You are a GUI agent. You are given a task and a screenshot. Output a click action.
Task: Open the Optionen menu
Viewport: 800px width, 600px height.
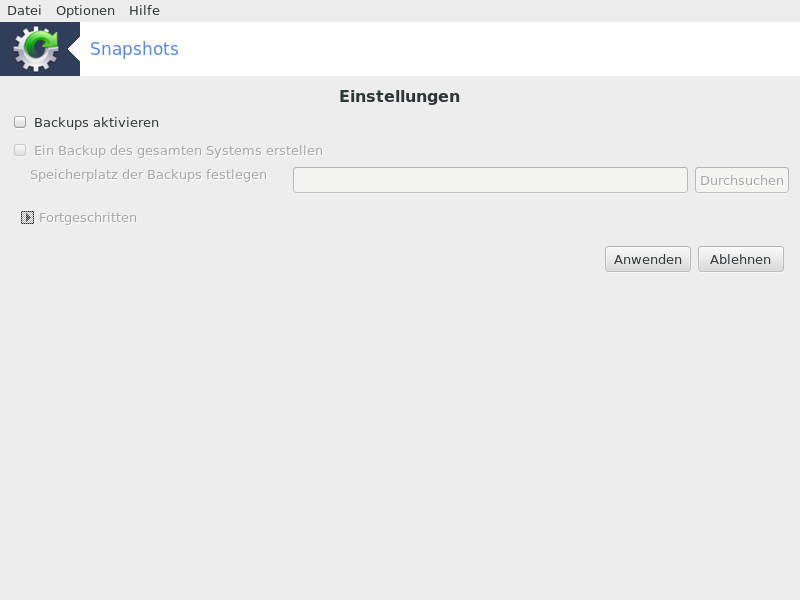click(85, 11)
